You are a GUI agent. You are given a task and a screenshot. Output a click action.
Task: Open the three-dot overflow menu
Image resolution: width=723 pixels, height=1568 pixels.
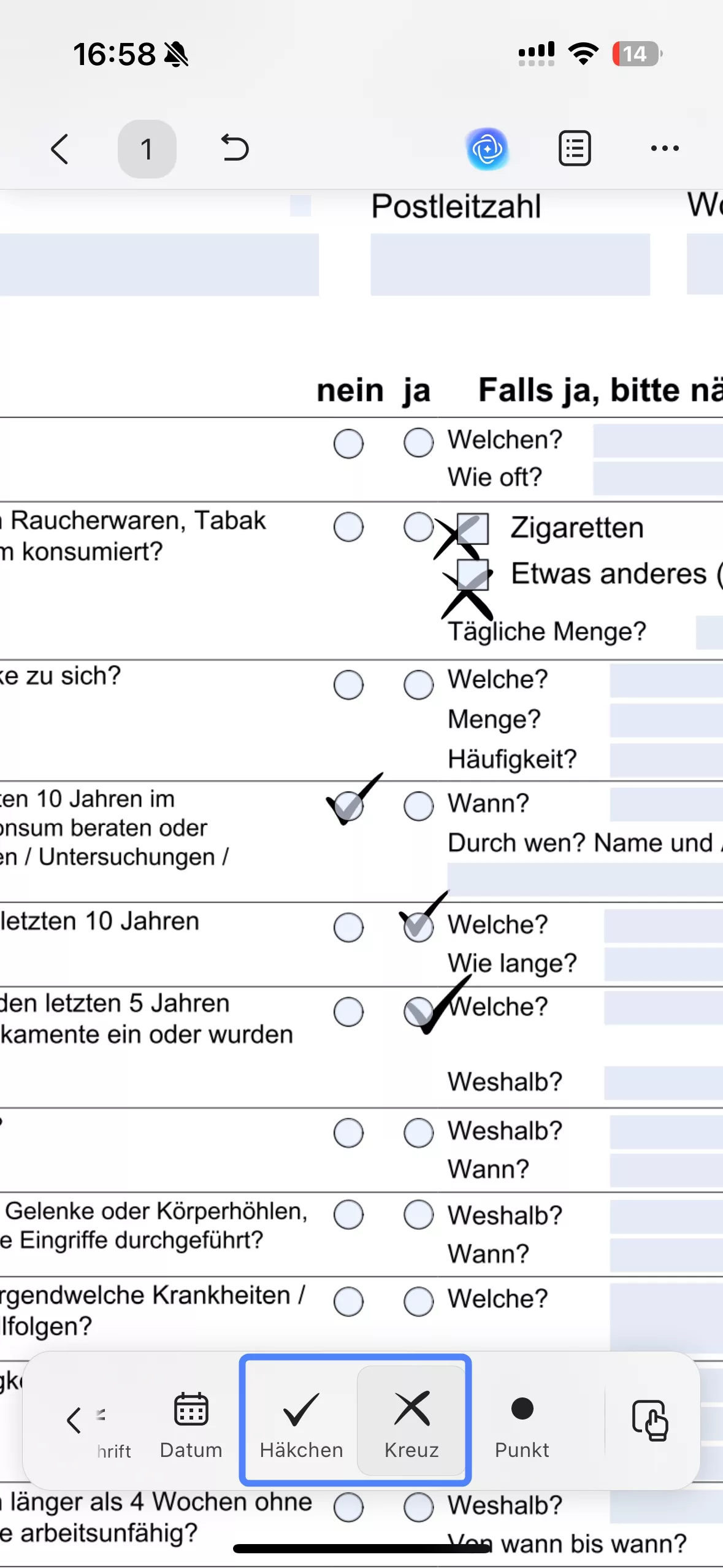[x=664, y=148]
